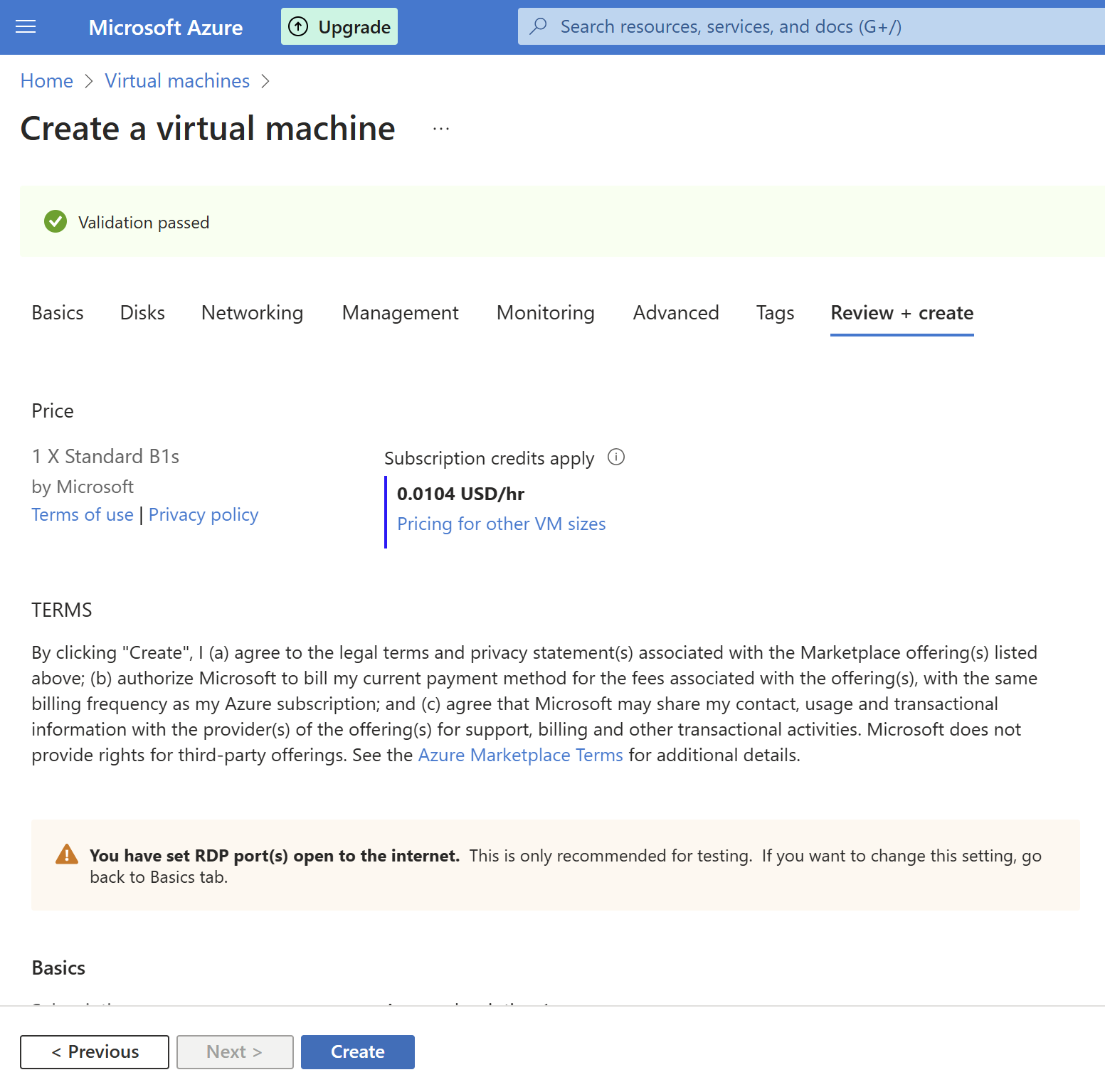Open the Disks tab
The height and width of the screenshot is (1092, 1105).
142,313
